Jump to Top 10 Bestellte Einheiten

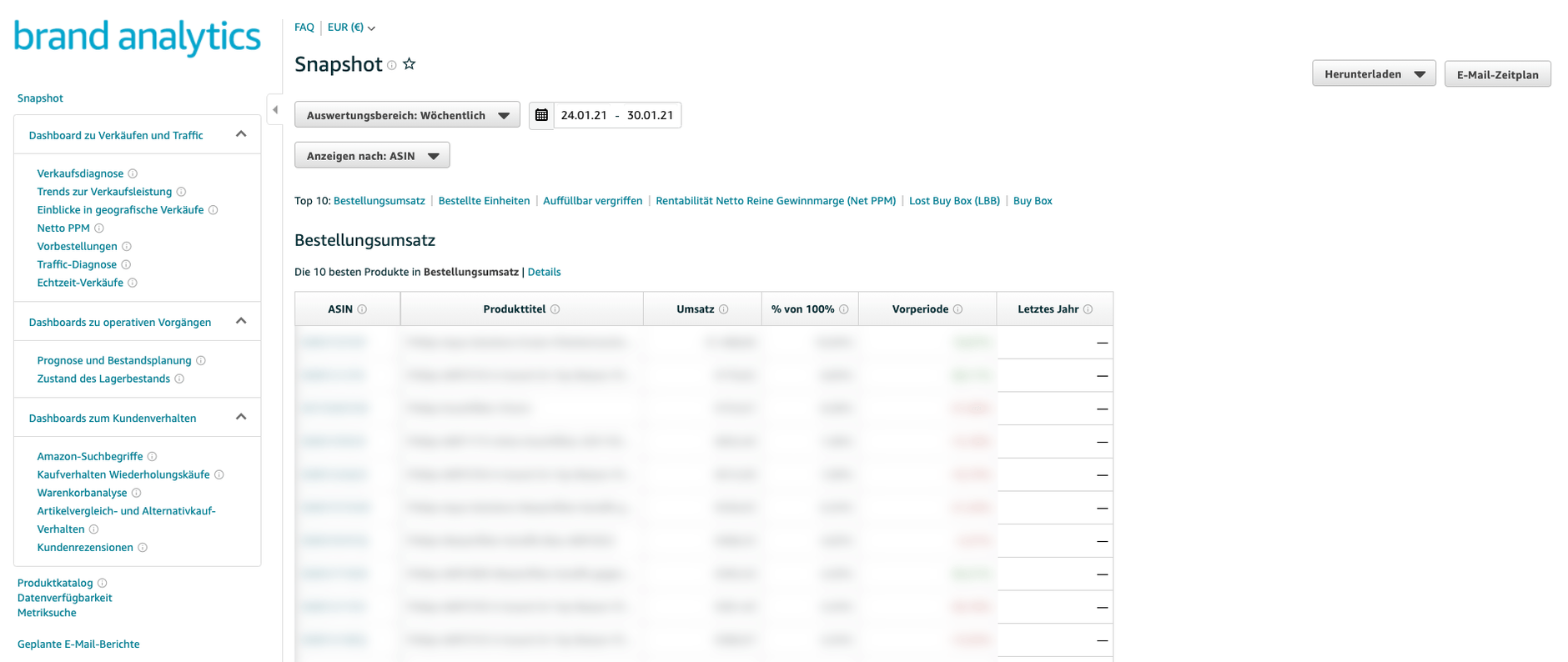pyautogui.click(x=484, y=201)
